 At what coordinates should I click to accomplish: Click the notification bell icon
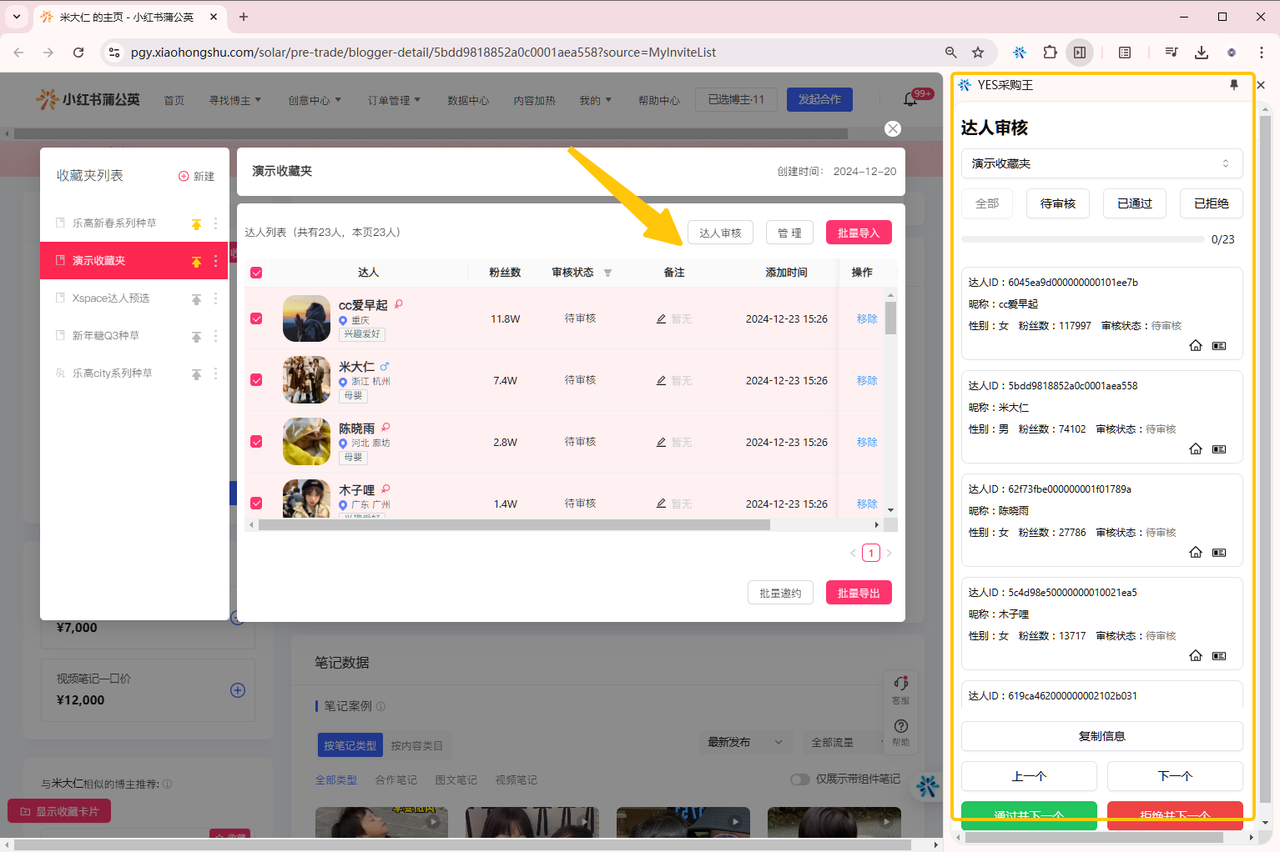(x=910, y=100)
